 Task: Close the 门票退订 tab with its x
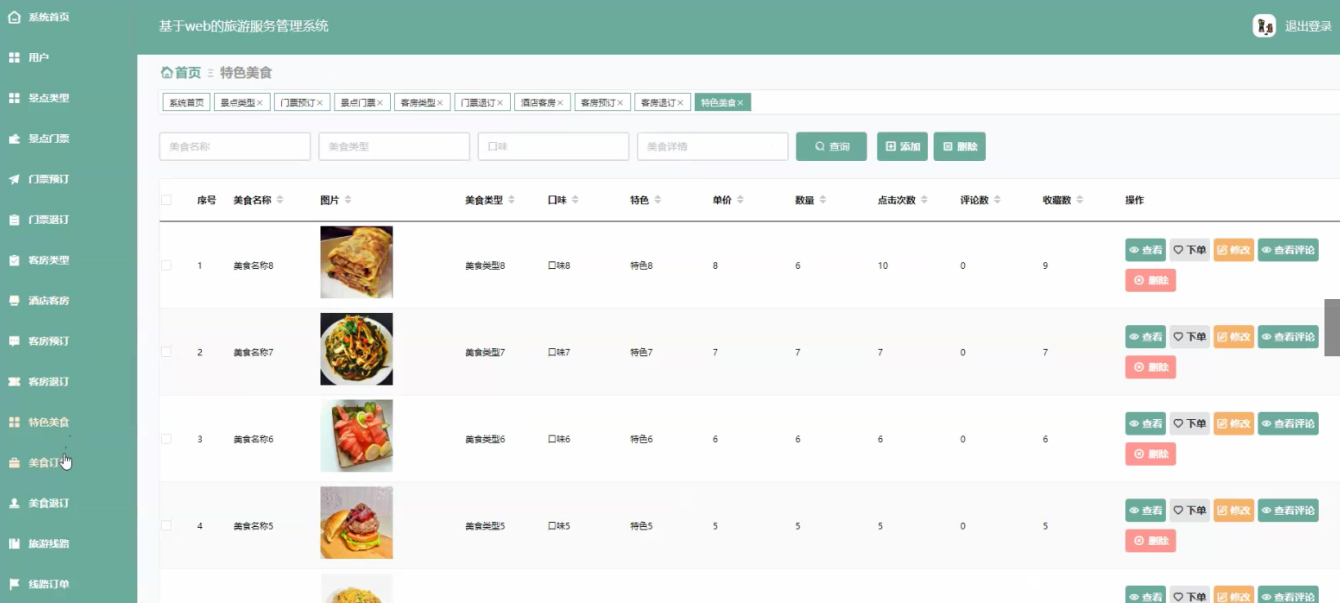[500, 103]
